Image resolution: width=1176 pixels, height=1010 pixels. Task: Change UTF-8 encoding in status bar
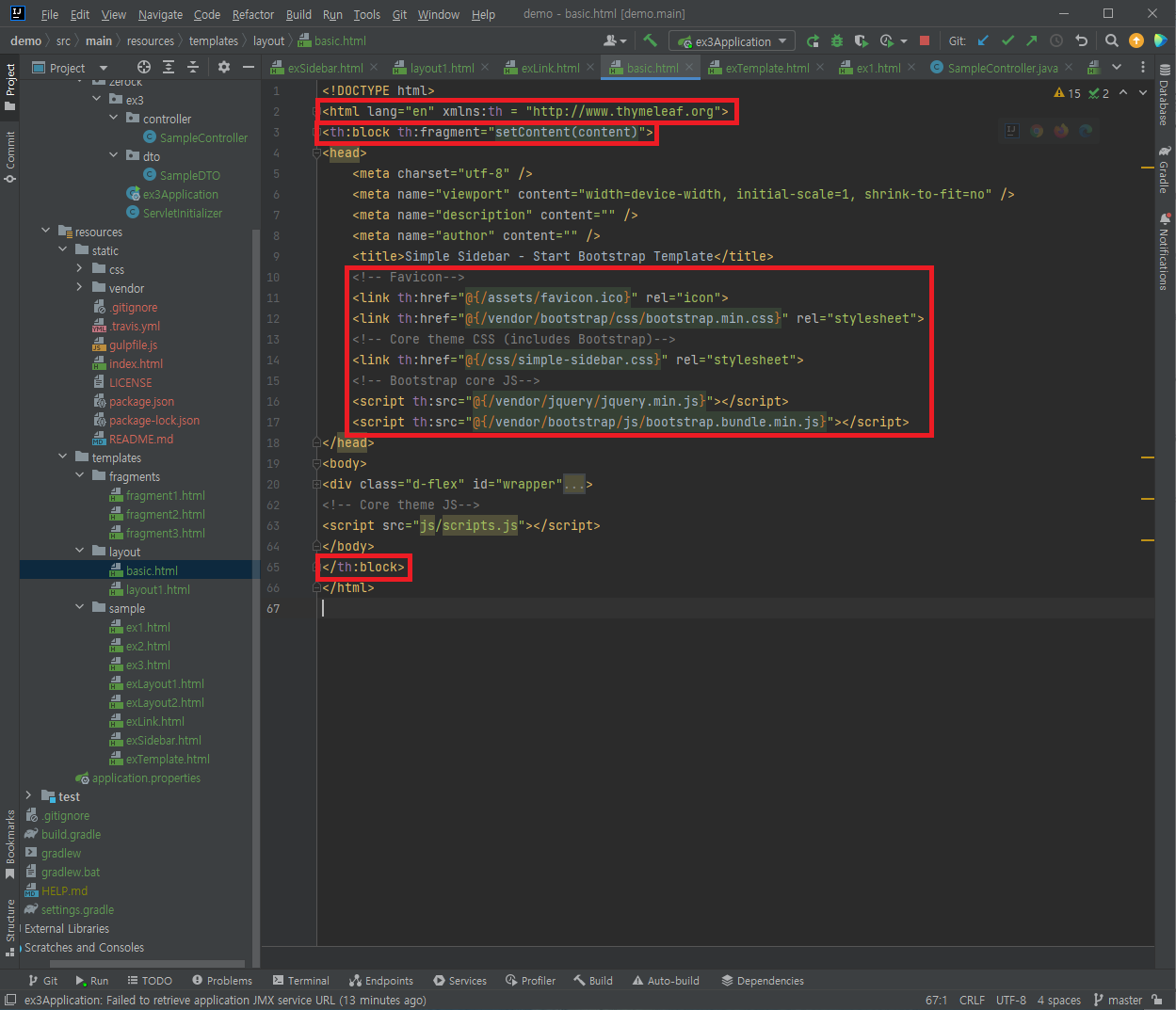[1011, 1000]
